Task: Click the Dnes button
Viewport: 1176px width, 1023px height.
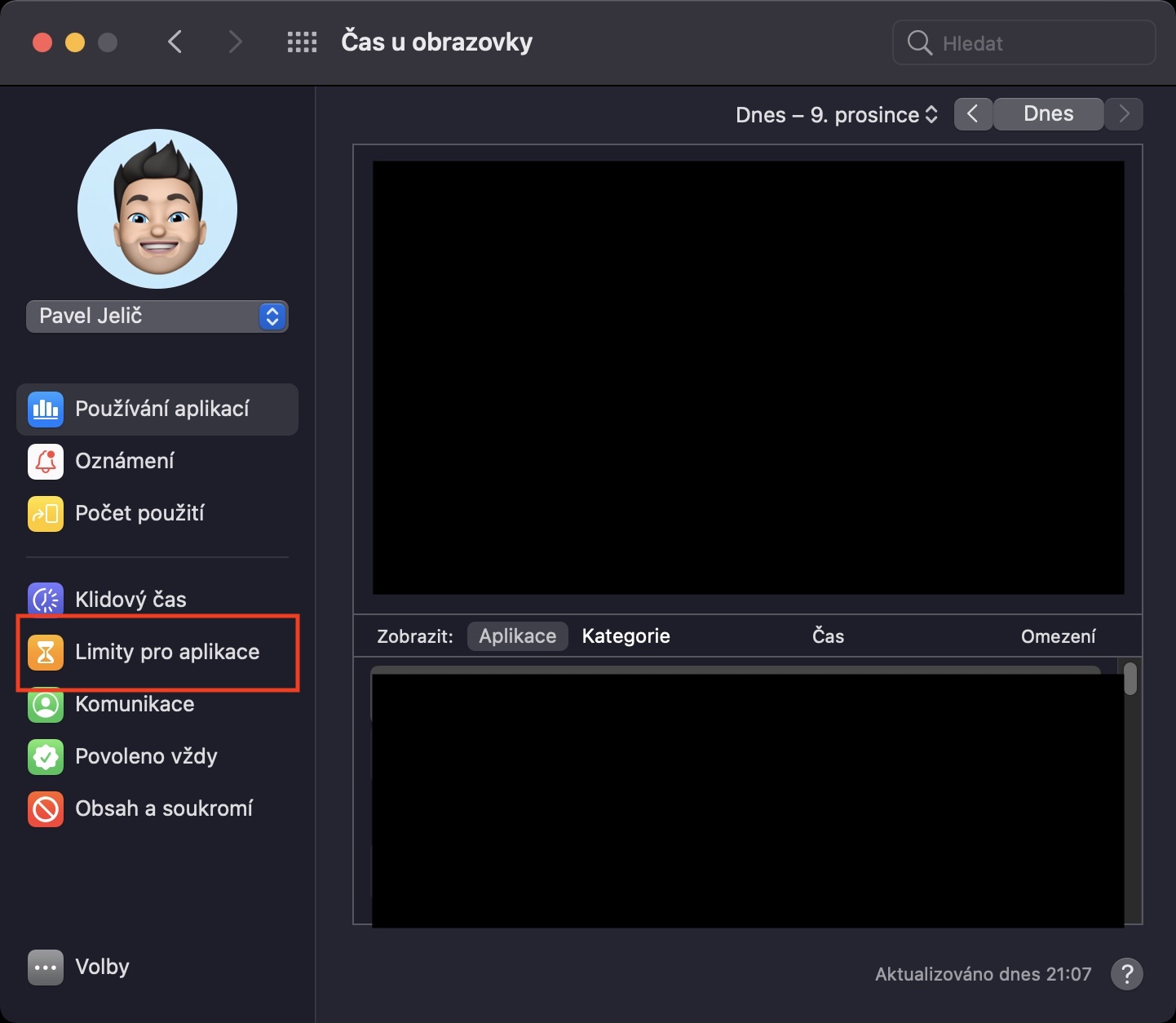Action: pyautogui.click(x=1048, y=114)
